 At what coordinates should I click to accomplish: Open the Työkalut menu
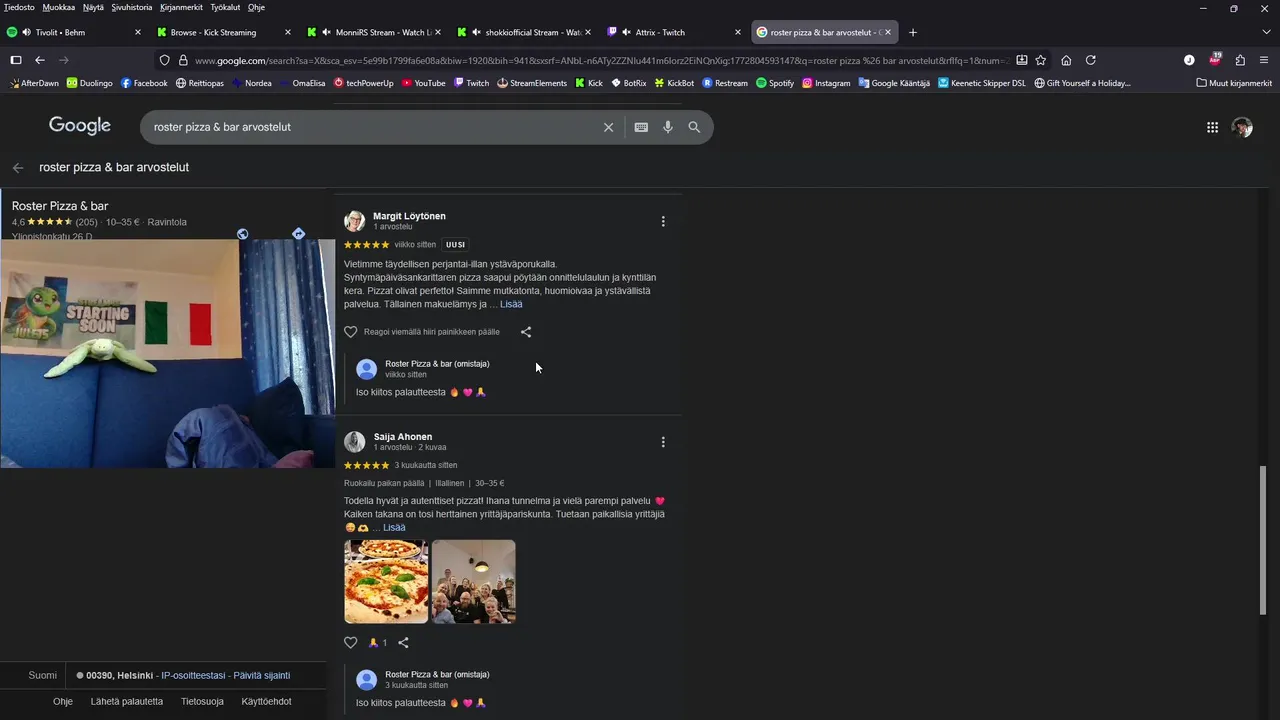pos(225,7)
